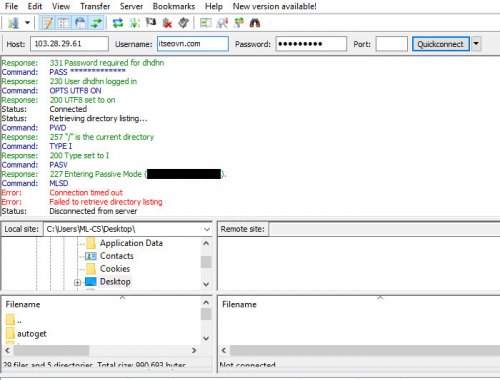Click the Quickconnect button
Viewport: 500px width, 380px height.
point(441,44)
